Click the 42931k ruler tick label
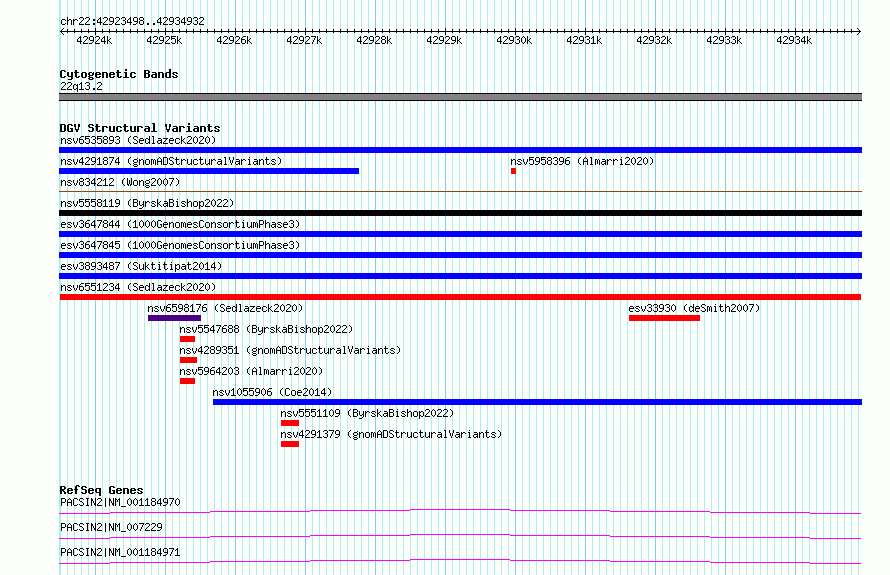This screenshot has width=890, height=575. click(x=584, y=40)
